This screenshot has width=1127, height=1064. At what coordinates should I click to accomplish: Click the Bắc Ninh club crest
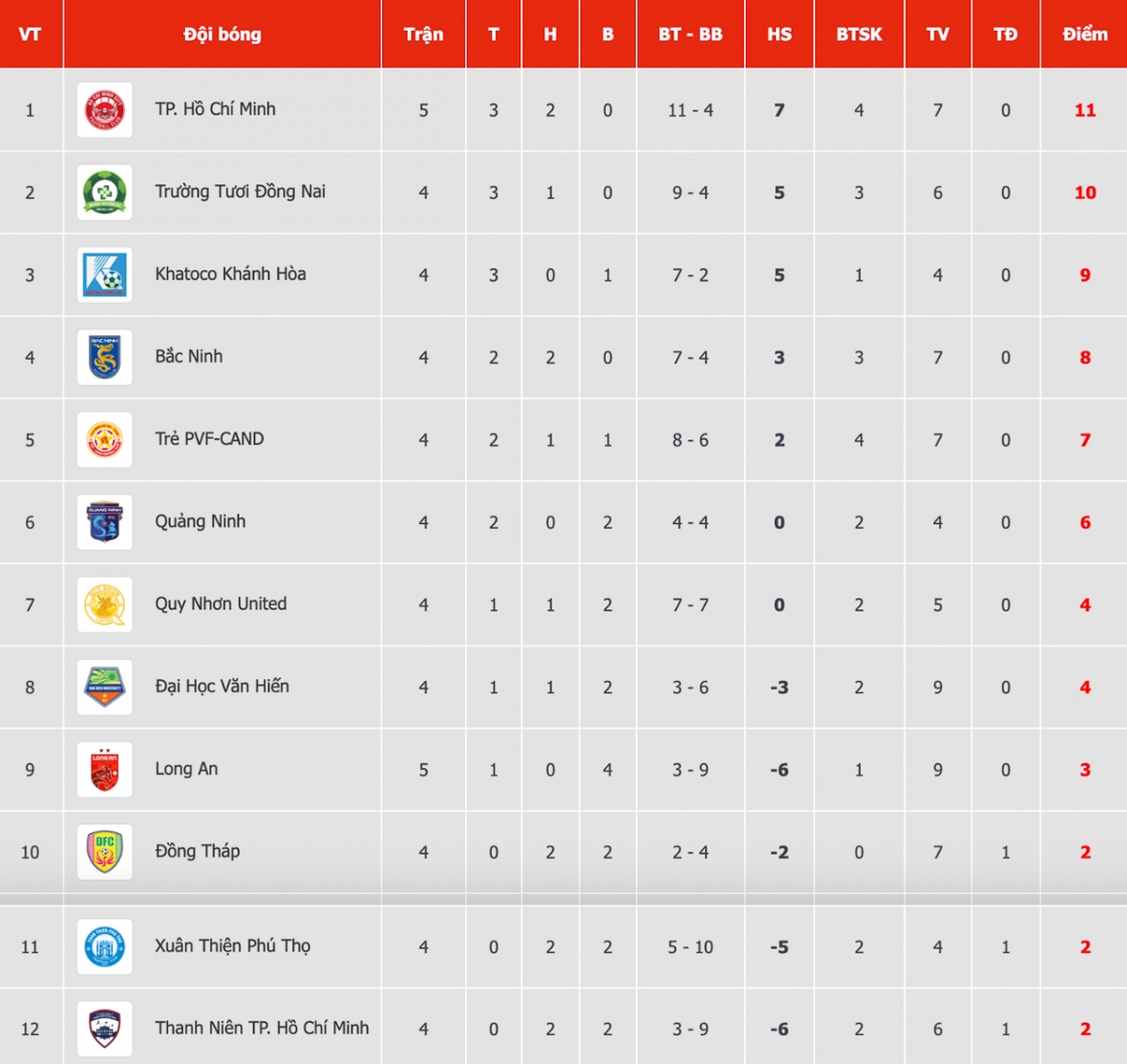(x=104, y=358)
